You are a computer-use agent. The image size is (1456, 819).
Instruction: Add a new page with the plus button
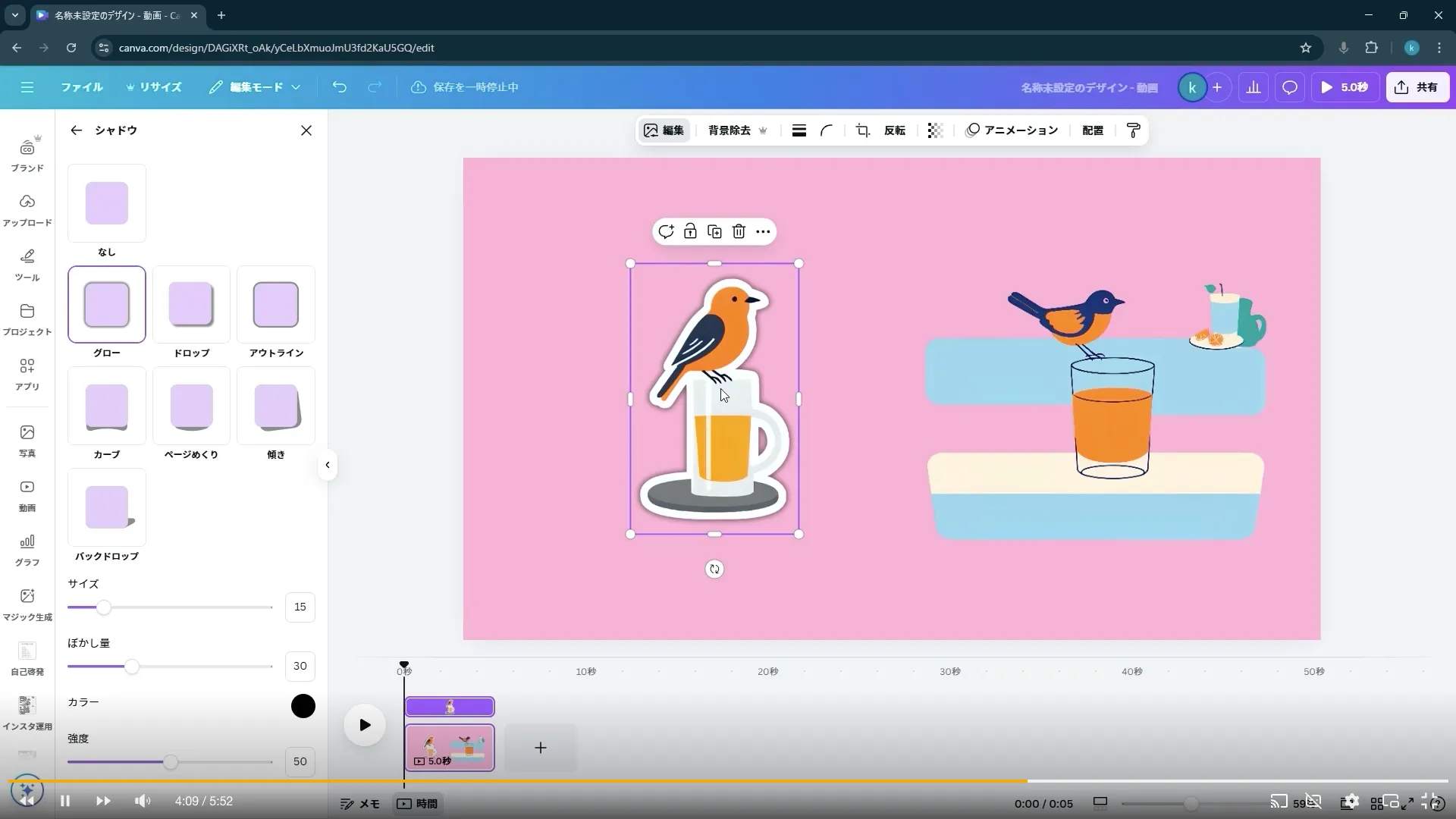coord(540,748)
